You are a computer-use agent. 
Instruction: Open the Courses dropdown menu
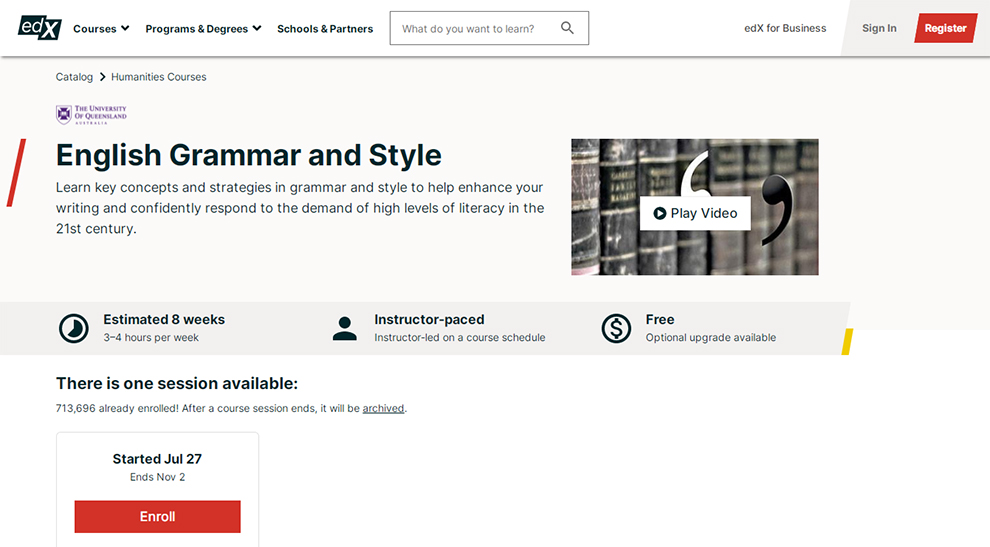tap(101, 28)
